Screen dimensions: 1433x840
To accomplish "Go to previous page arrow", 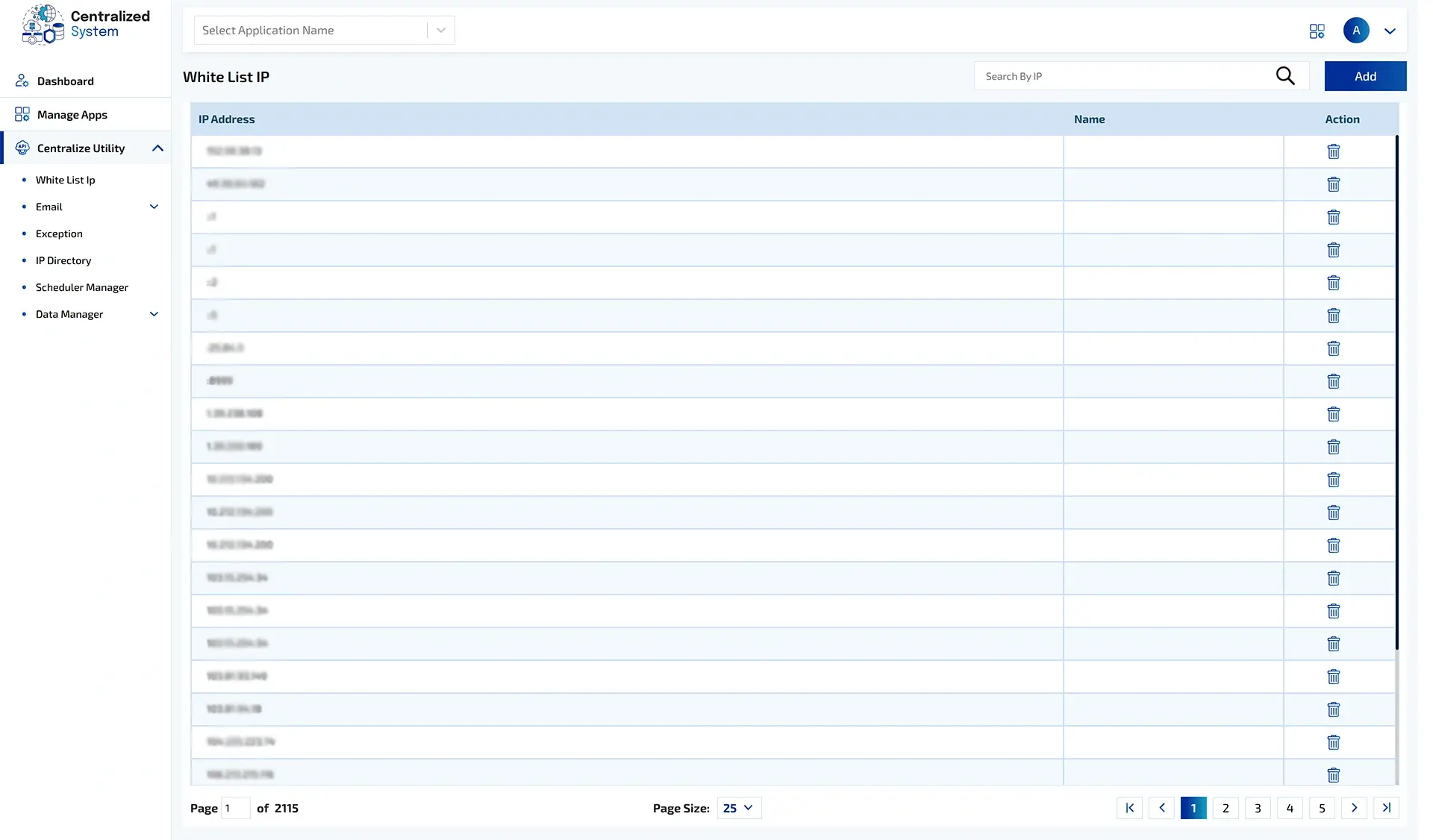I will [x=1161, y=808].
